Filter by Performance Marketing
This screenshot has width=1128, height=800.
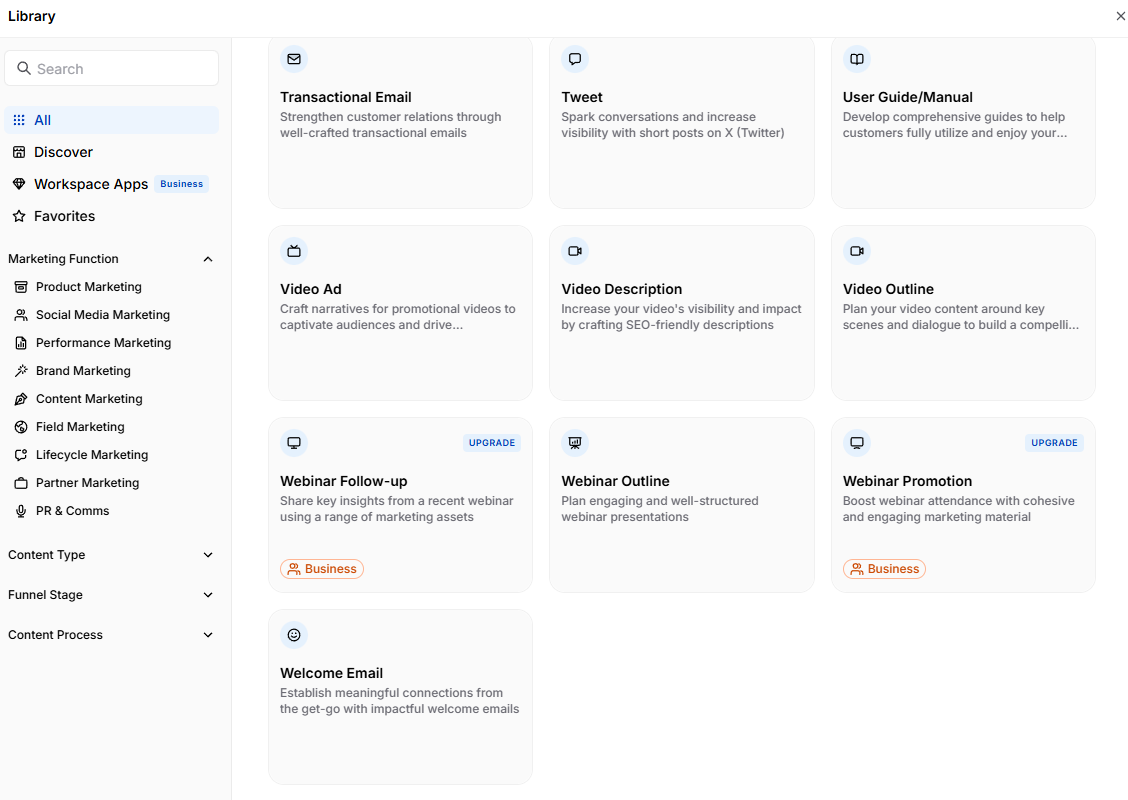103,342
